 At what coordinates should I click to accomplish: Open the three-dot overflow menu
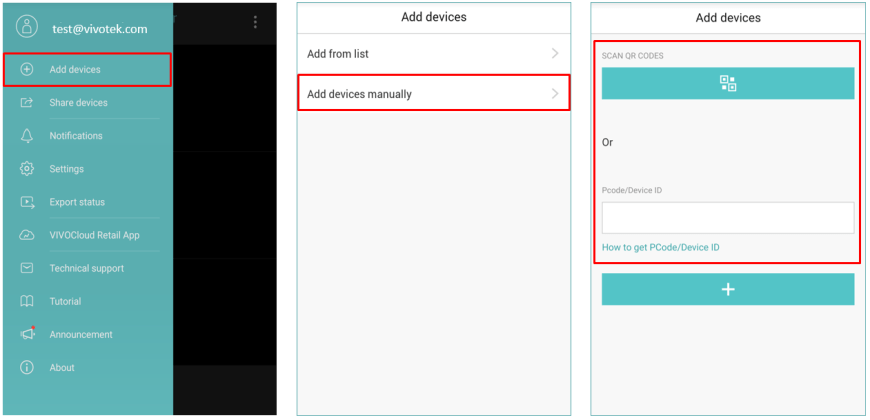255,22
